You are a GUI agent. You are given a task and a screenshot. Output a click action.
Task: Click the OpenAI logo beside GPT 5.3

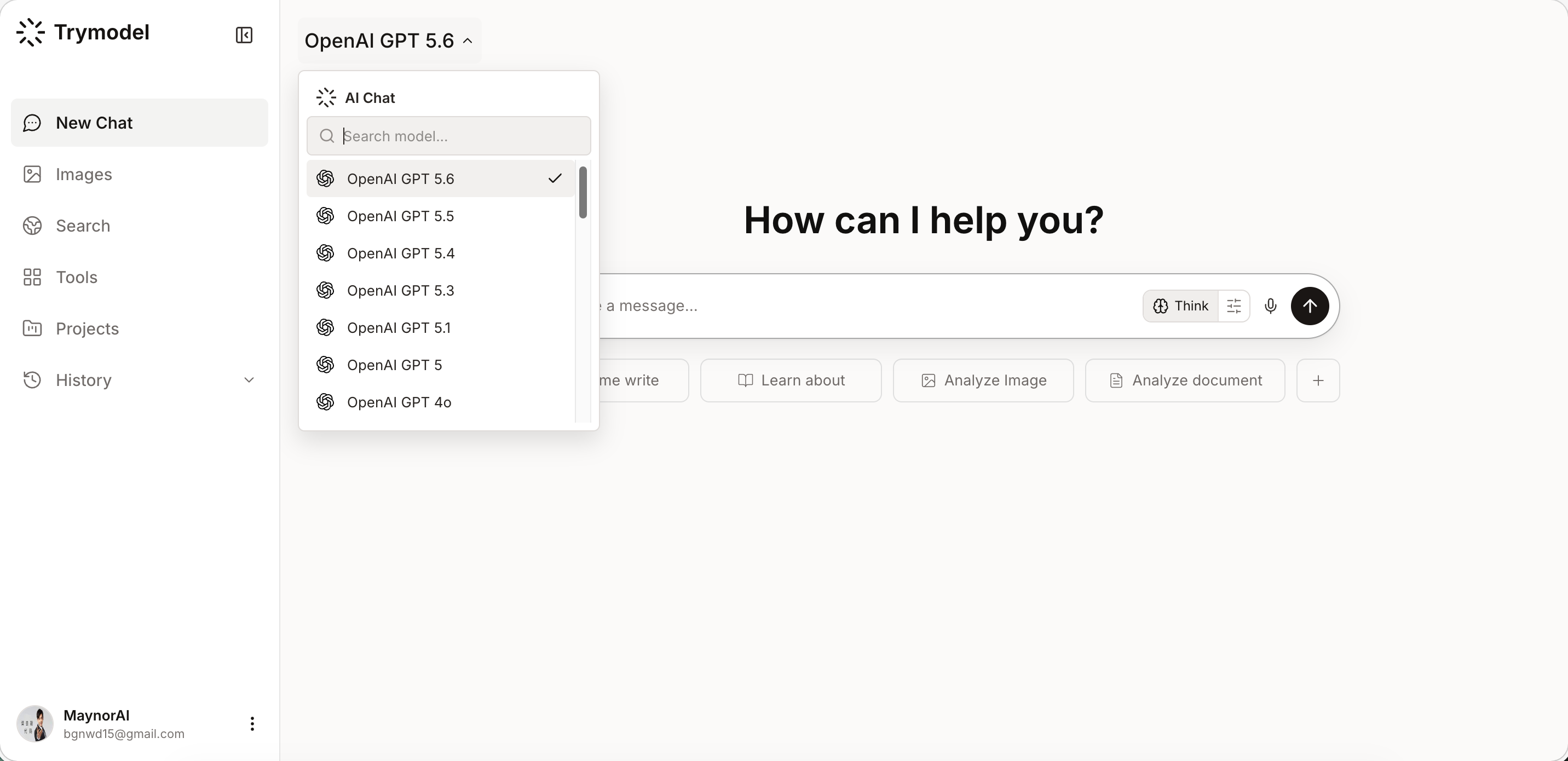click(326, 290)
